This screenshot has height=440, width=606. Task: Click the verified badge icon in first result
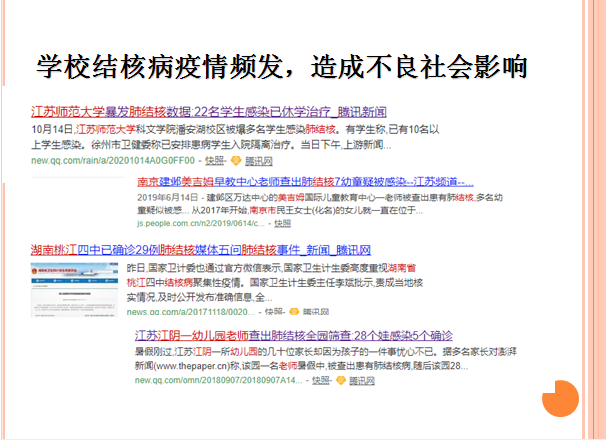(236, 160)
